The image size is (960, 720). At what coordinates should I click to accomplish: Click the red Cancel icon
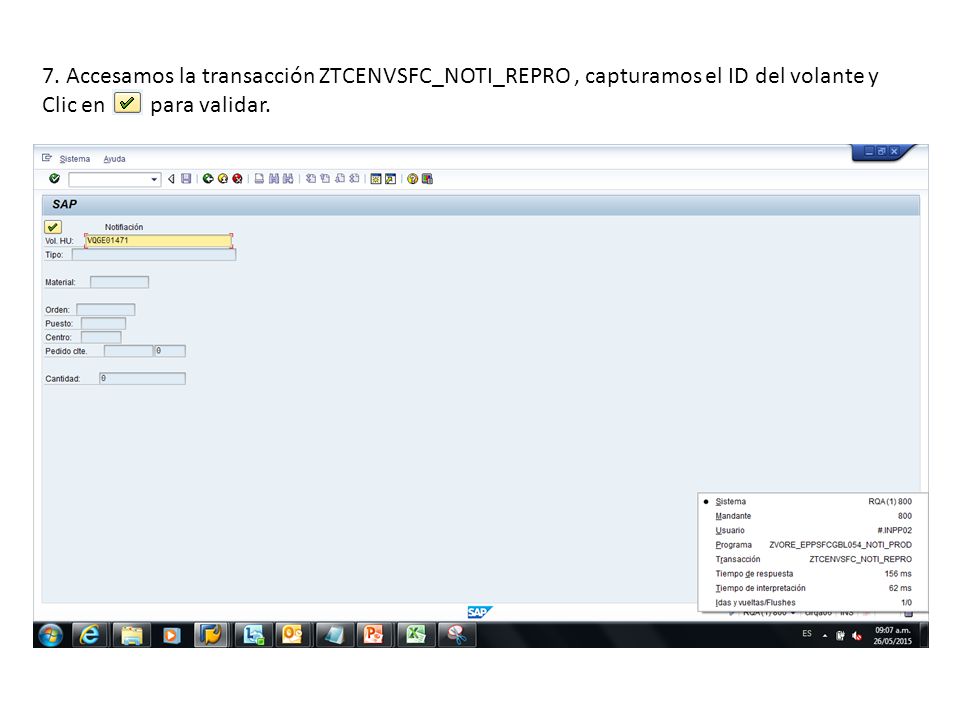(238, 179)
